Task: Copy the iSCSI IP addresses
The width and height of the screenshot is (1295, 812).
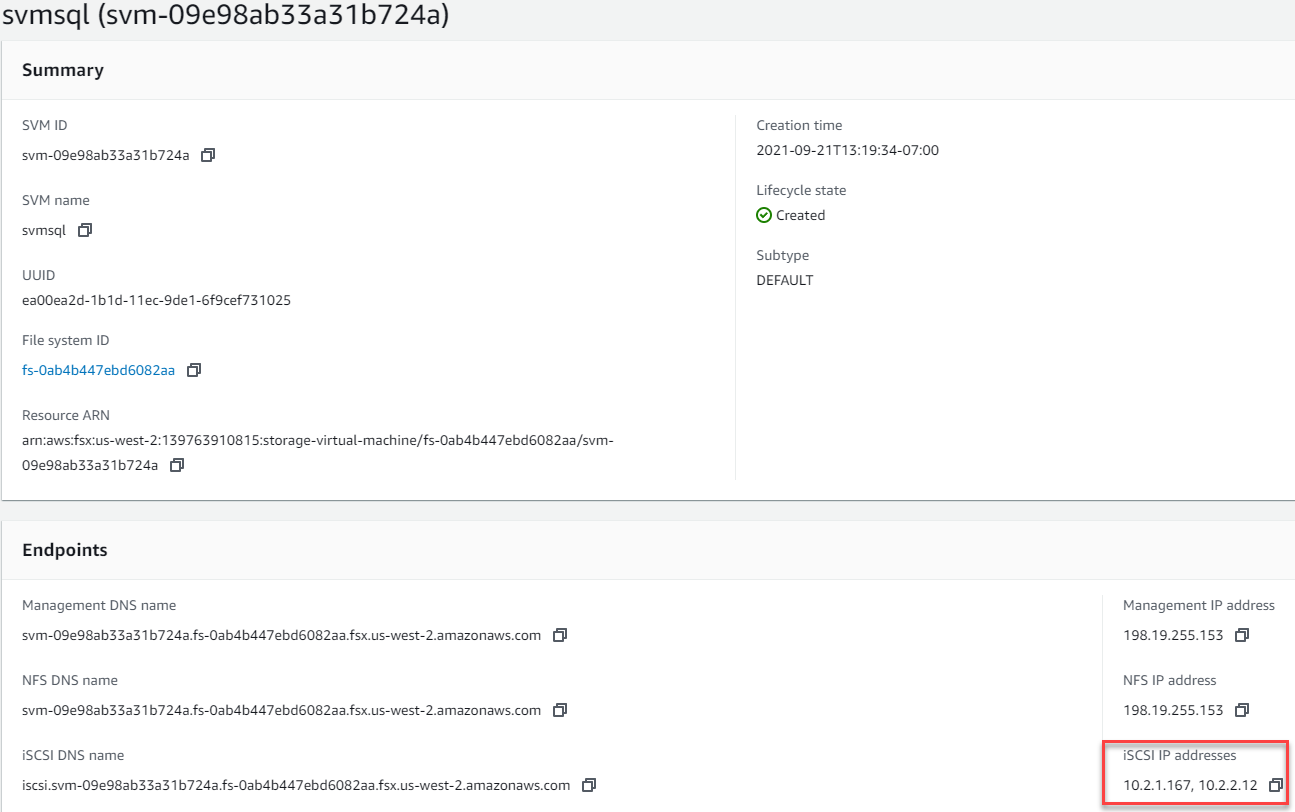Action: tap(1275, 785)
